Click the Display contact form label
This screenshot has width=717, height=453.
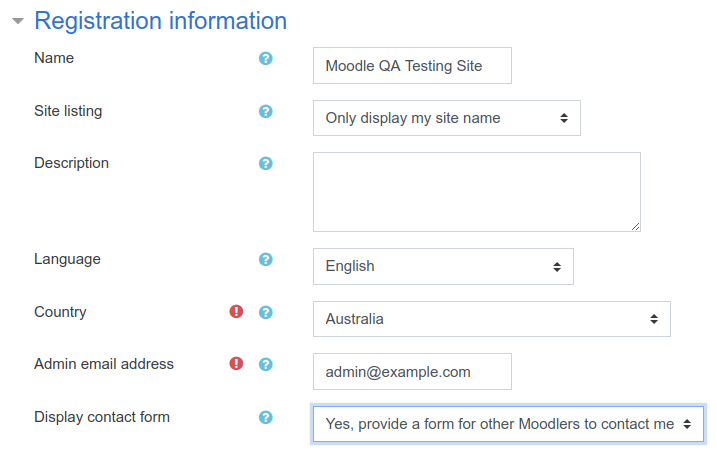[102, 417]
